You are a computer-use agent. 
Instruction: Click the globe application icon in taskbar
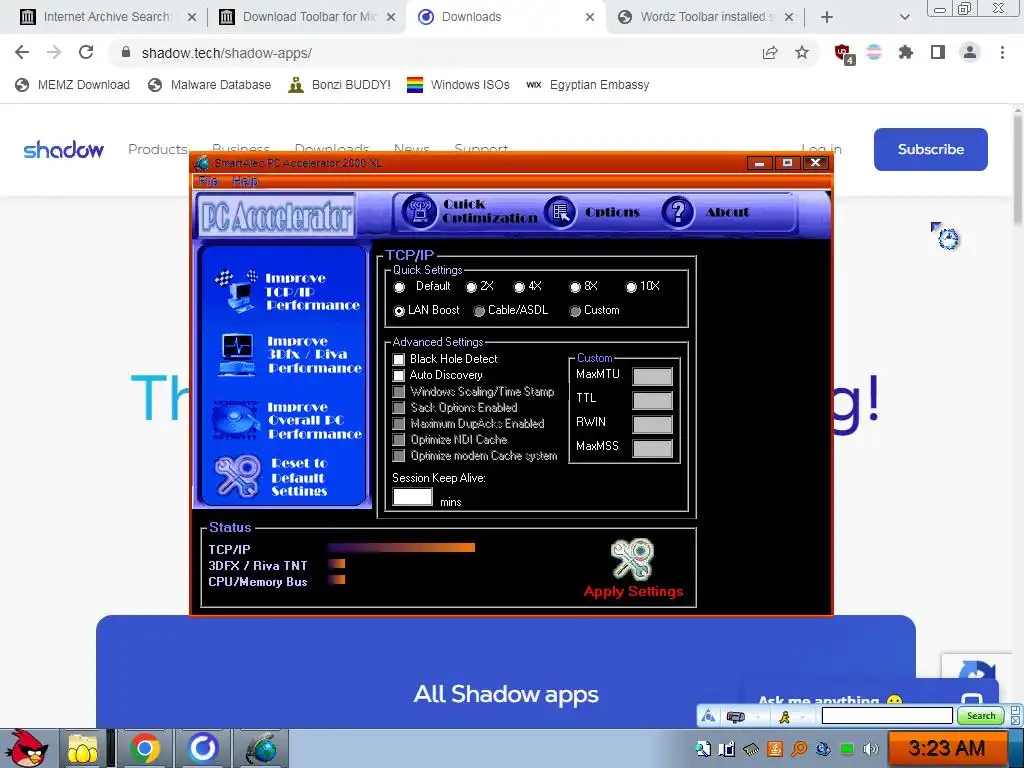(x=261, y=748)
